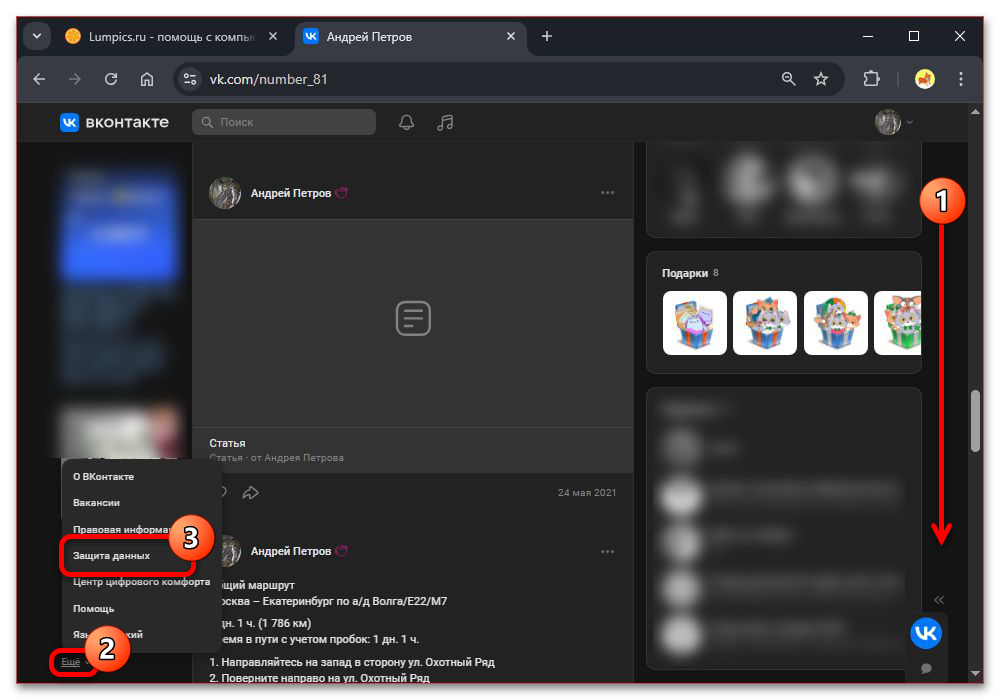Bookmark this page with star icon
The width and height of the screenshot is (1000, 700).
click(x=821, y=79)
